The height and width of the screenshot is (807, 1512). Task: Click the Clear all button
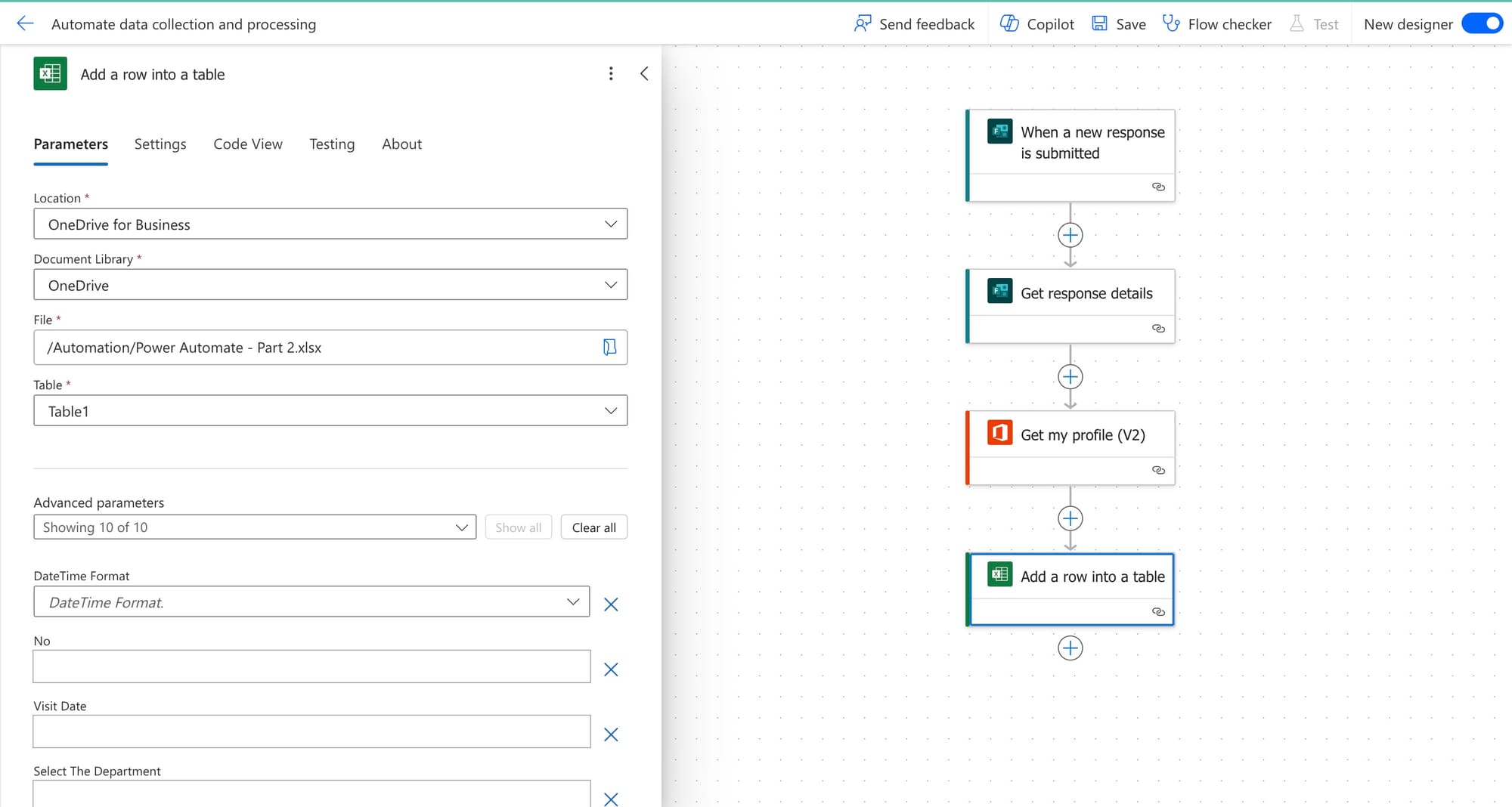(594, 527)
